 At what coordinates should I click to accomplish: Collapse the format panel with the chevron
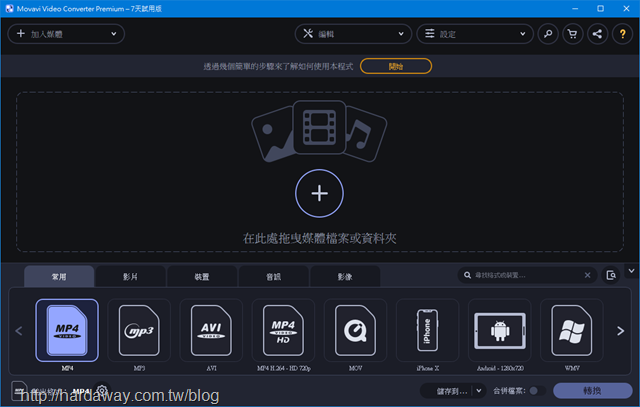631,271
